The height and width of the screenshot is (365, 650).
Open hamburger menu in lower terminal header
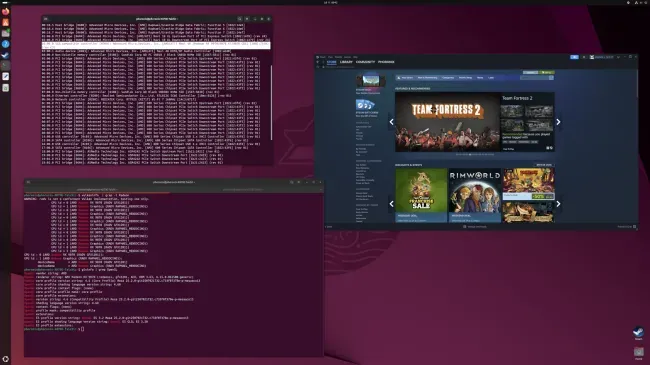[299, 182]
